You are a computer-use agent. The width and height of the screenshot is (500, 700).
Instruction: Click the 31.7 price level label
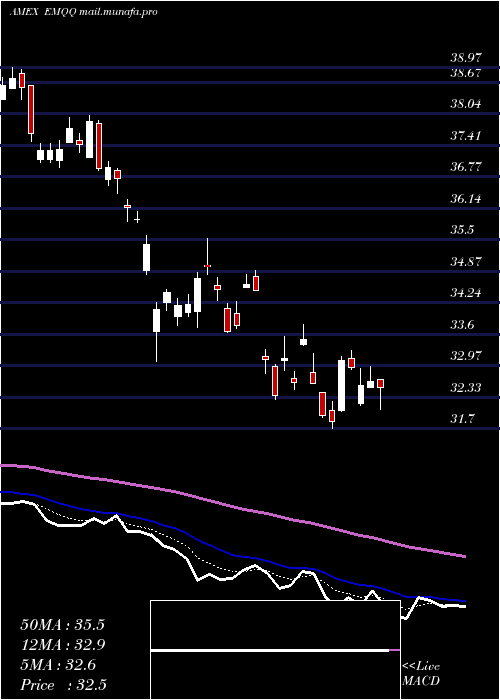point(462,419)
